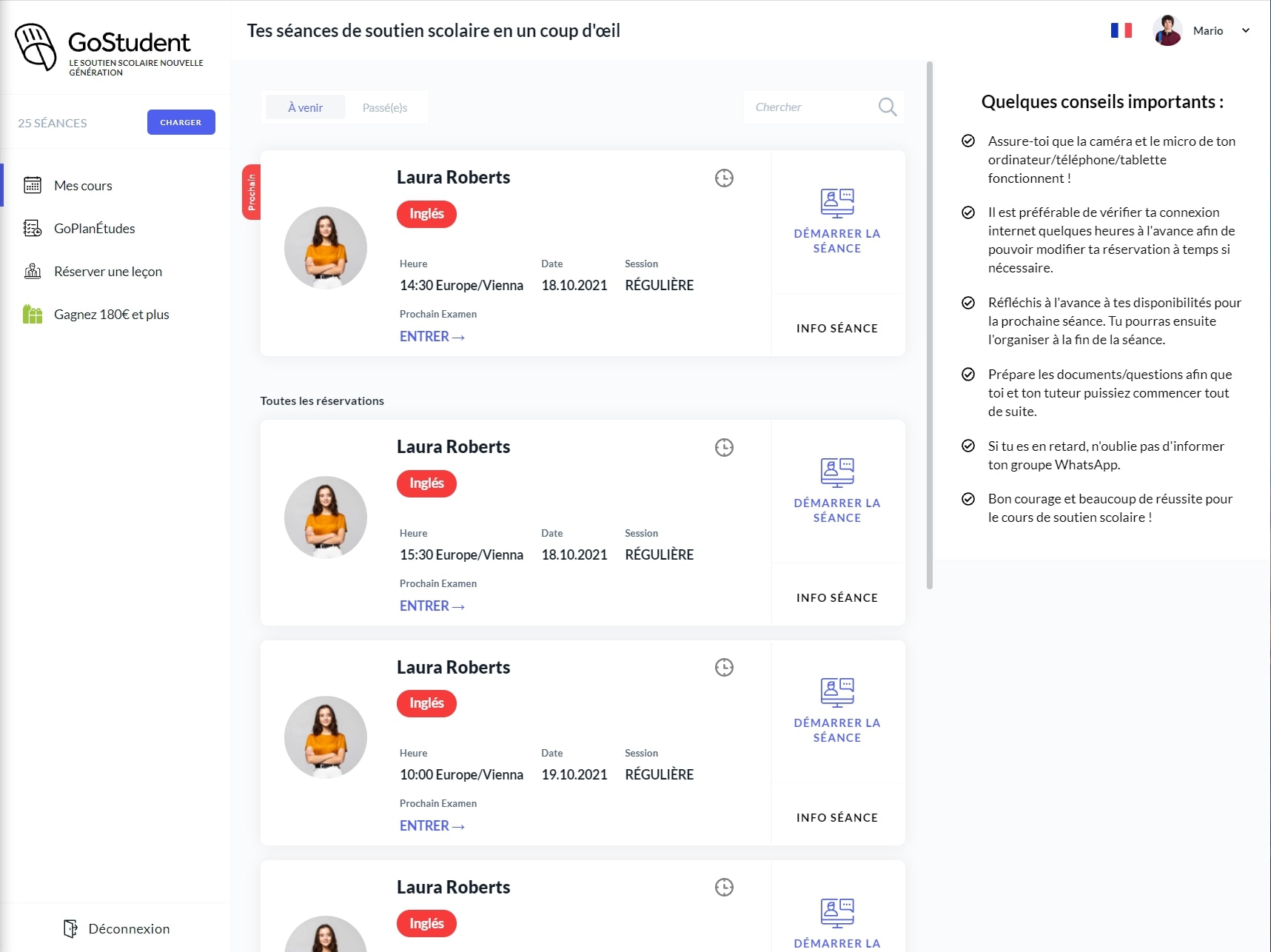The image size is (1271, 952).
Task: Click the 25 SÉANCES counter text
Action: click(53, 123)
